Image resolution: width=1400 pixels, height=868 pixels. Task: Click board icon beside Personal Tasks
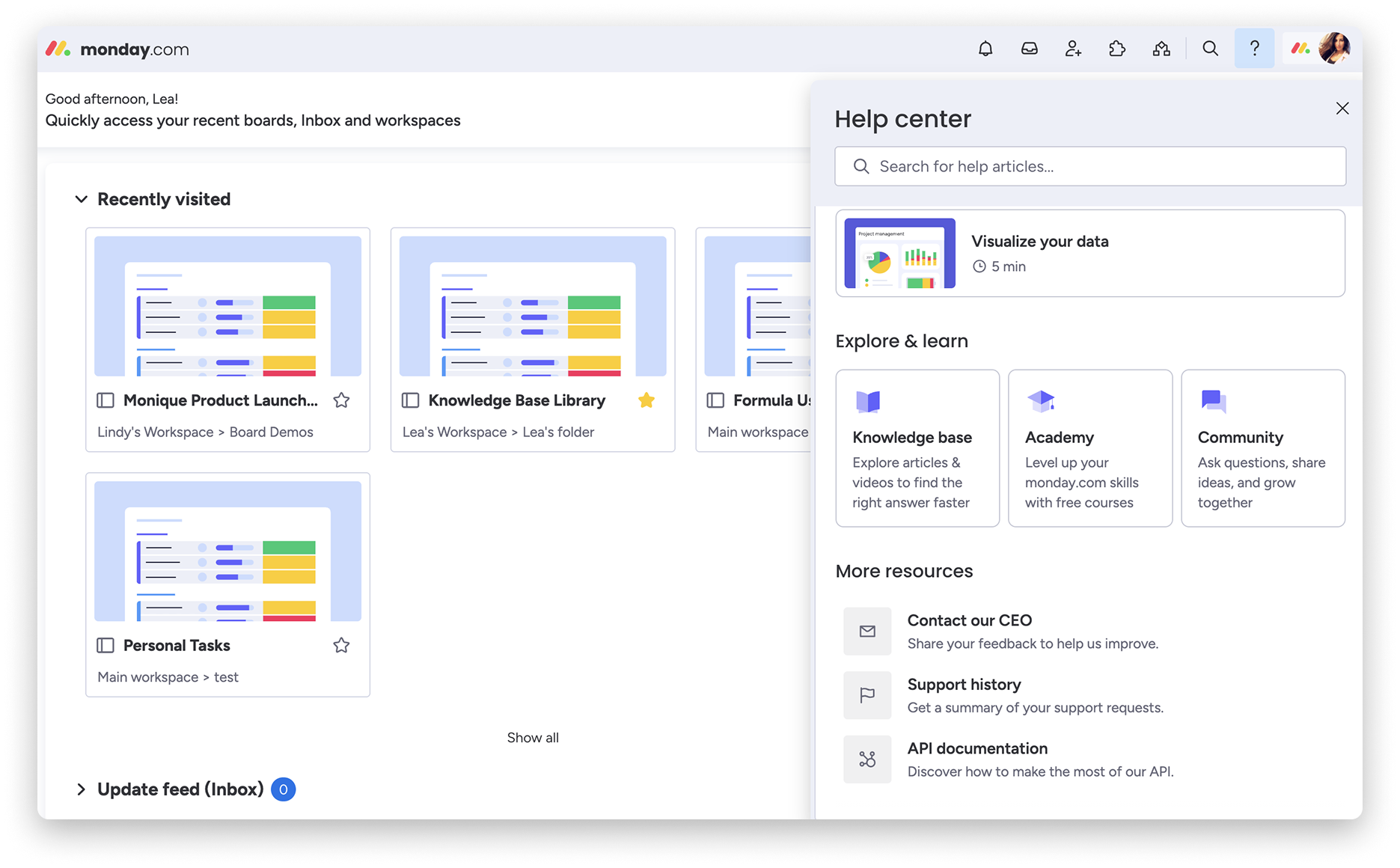click(106, 645)
